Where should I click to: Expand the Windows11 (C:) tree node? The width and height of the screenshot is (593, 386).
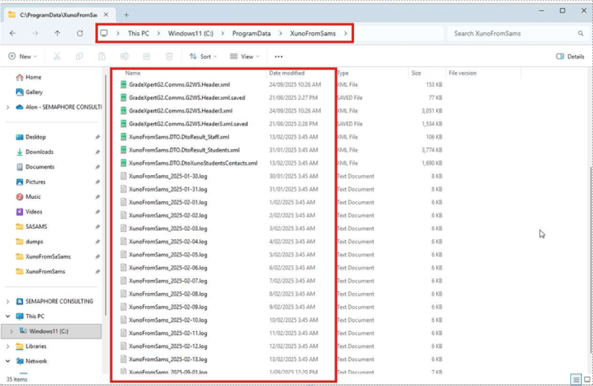[x=11, y=331]
